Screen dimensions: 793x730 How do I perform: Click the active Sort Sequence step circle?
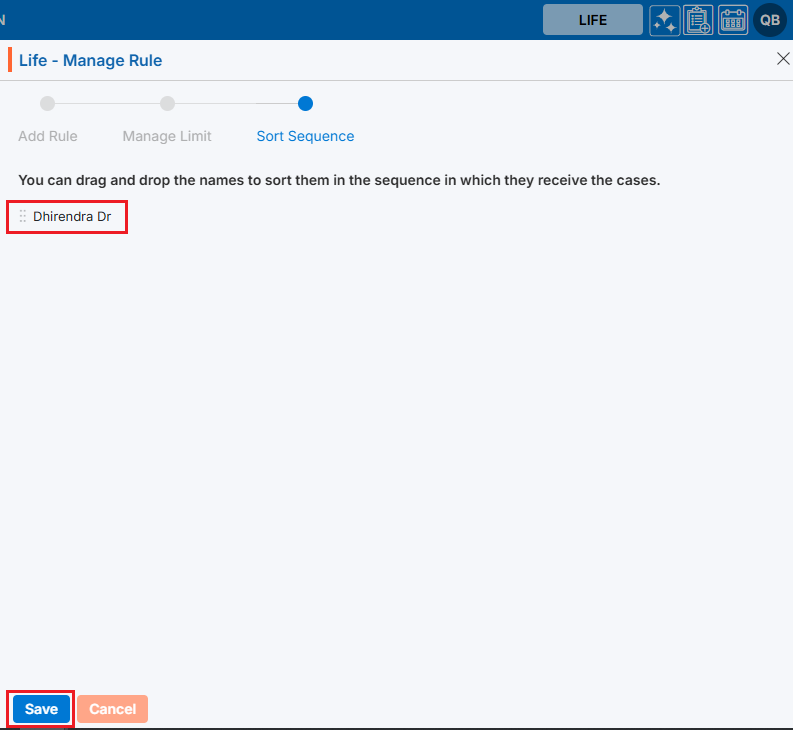click(x=305, y=103)
